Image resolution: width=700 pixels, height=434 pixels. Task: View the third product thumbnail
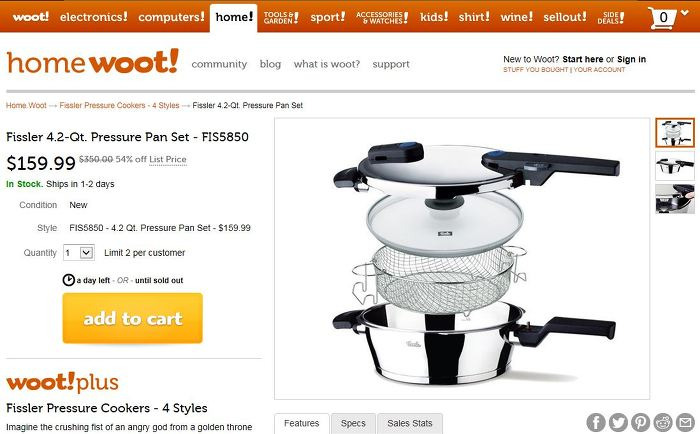tap(675, 199)
